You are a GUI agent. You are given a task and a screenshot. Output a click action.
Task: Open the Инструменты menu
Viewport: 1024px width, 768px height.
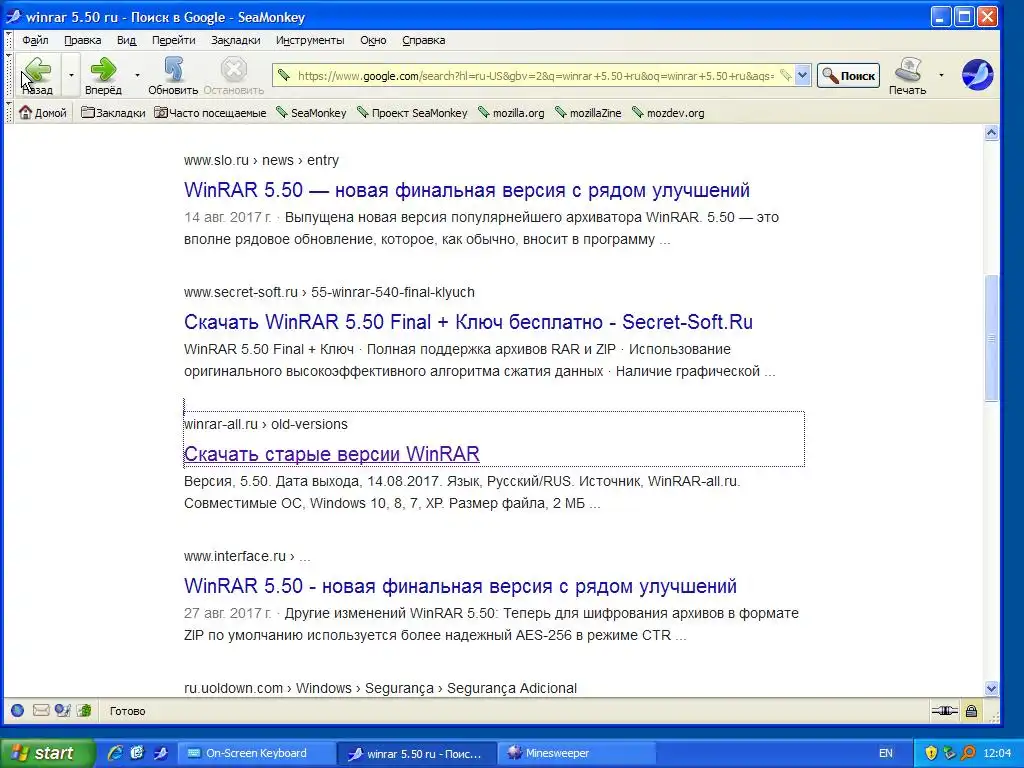point(310,40)
